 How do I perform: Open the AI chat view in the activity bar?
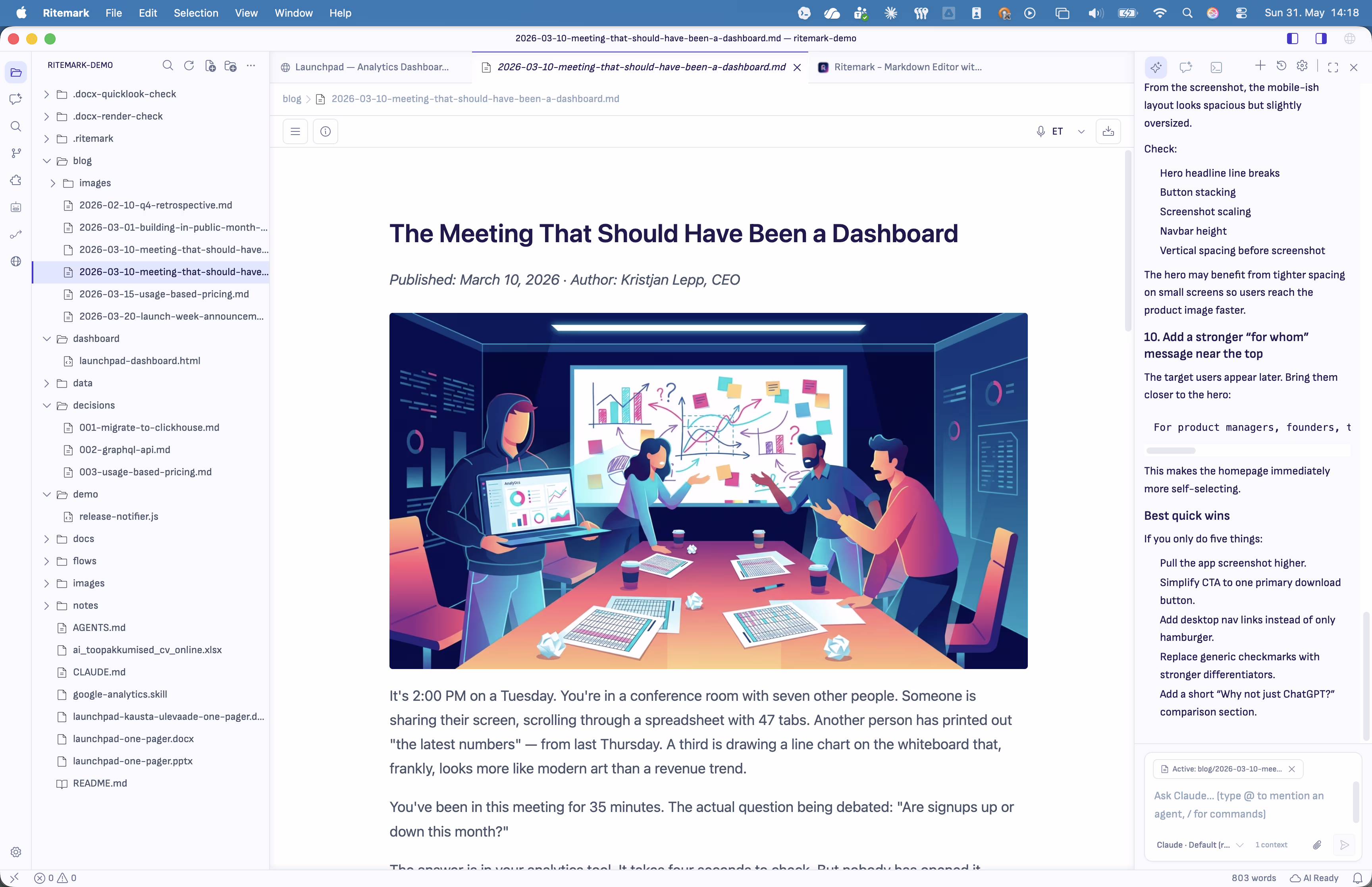(16, 99)
